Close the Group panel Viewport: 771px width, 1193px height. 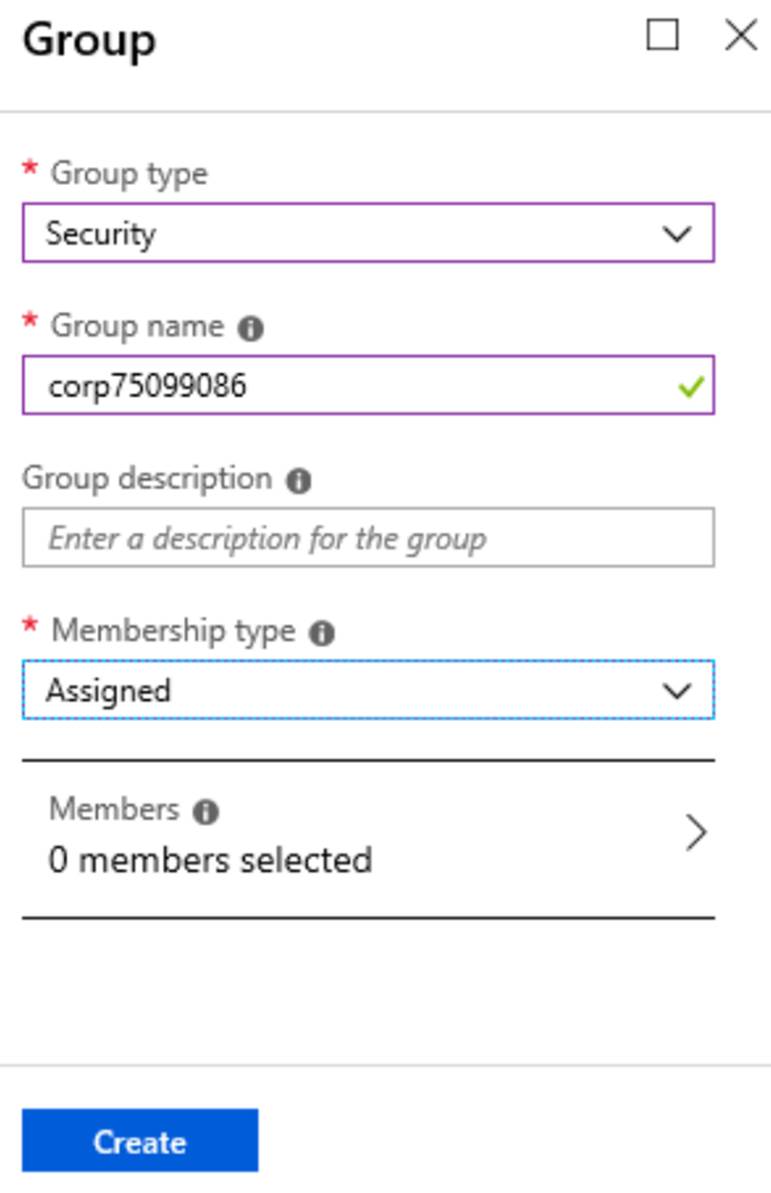741,35
